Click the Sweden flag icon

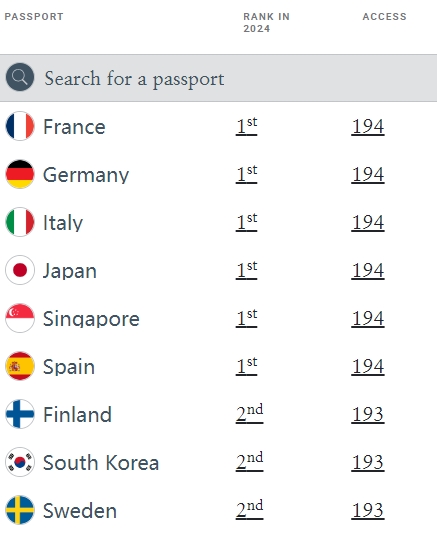point(20,510)
